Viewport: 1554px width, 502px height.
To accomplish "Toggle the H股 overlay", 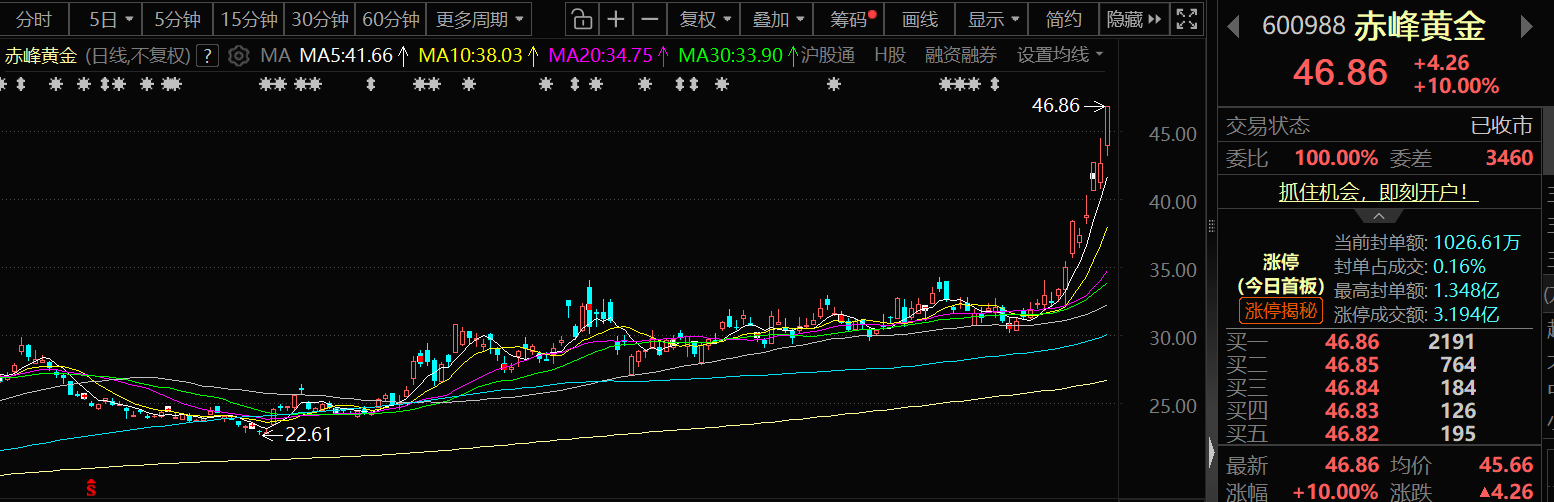I will pos(890,55).
